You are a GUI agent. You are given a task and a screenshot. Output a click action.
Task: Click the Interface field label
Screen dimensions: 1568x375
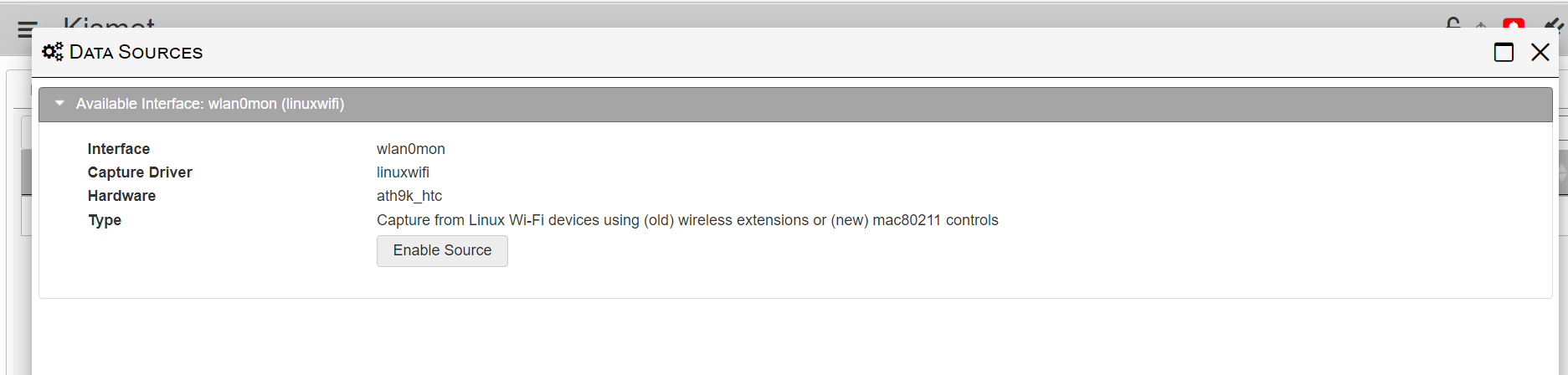119,149
